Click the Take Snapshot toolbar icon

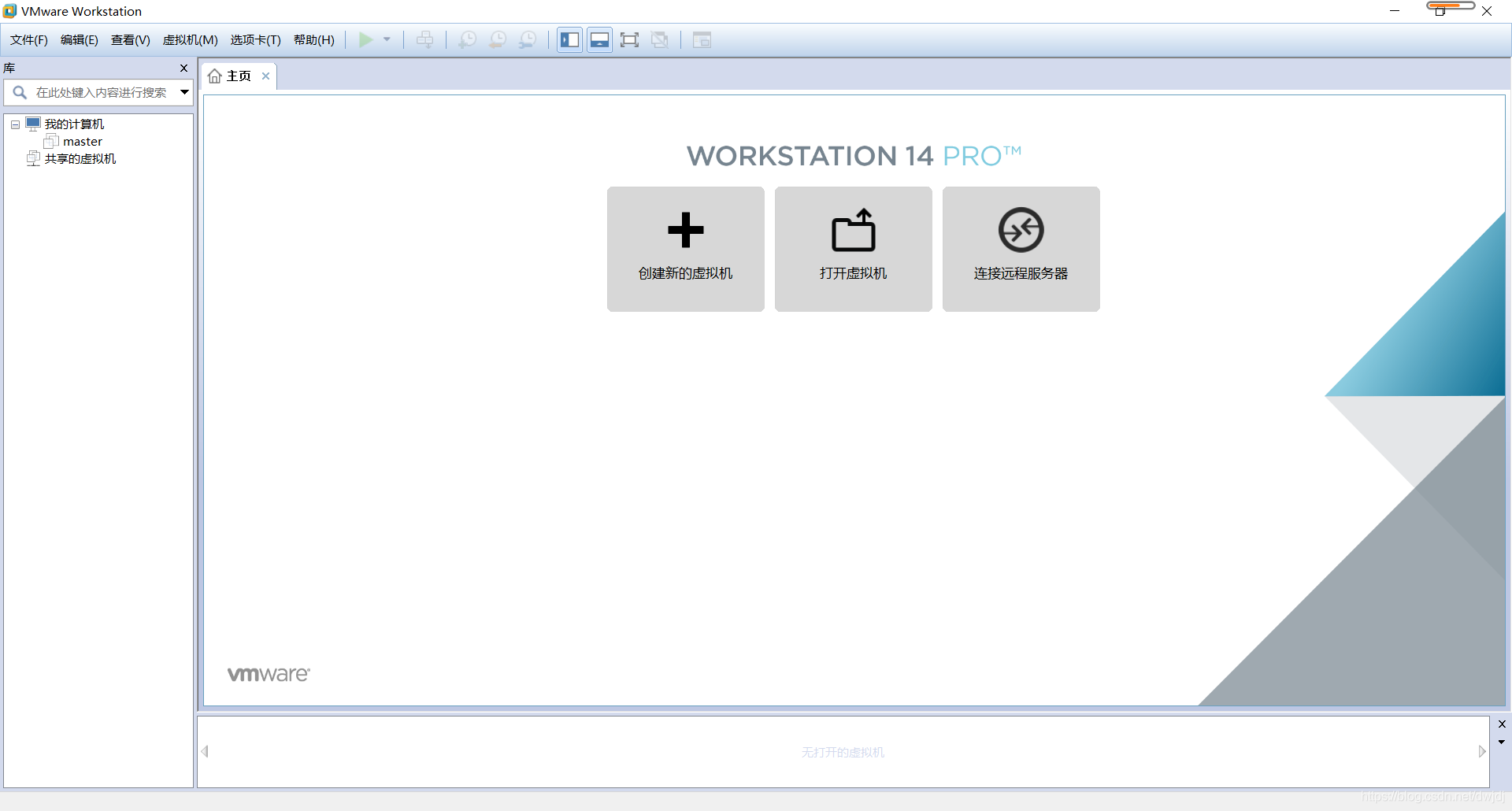(x=467, y=39)
